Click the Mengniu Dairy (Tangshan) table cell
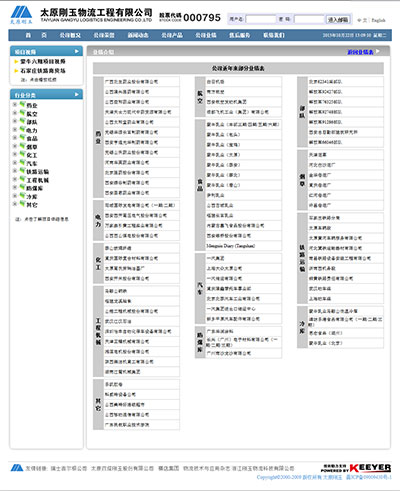The width and height of the screenshot is (400, 491). 243,246
